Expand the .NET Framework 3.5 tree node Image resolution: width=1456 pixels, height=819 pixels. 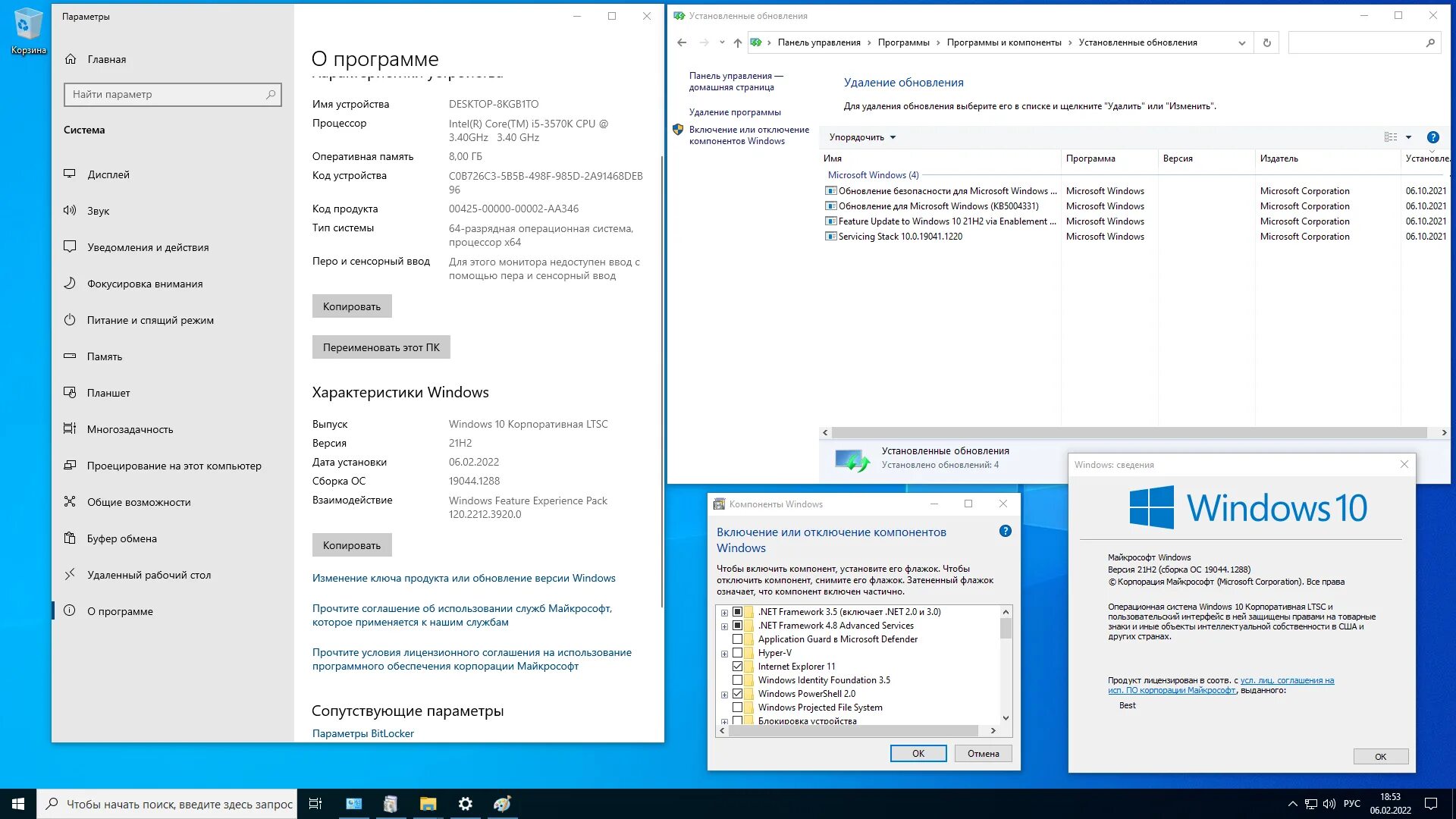pyautogui.click(x=724, y=613)
